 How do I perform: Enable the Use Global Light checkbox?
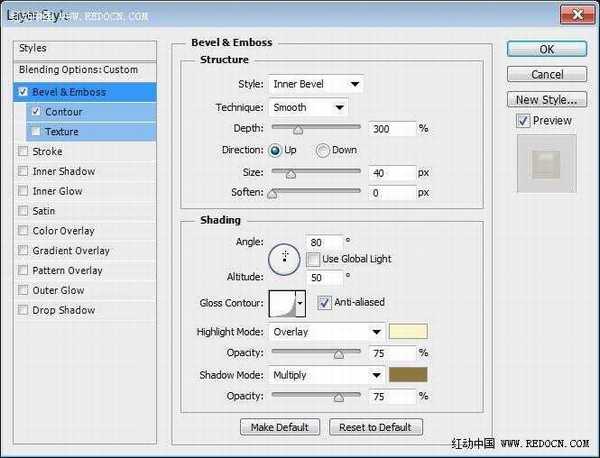pyautogui.click(x=313, y=259)
